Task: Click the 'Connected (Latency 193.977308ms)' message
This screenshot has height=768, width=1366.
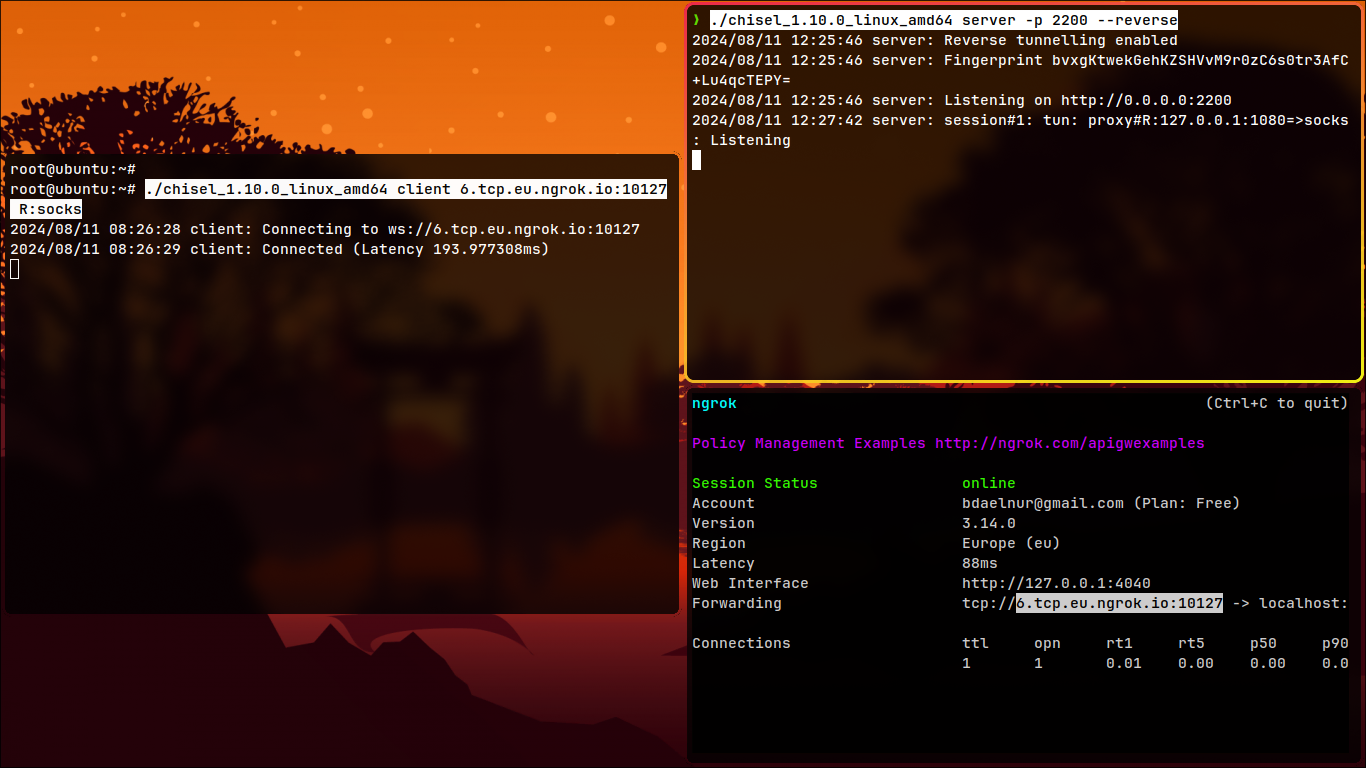Action: (405, 249)
